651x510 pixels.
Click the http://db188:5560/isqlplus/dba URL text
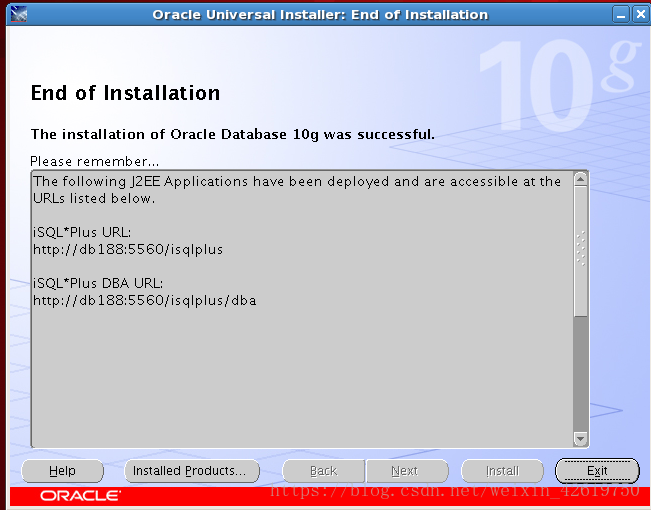point(144,300)
